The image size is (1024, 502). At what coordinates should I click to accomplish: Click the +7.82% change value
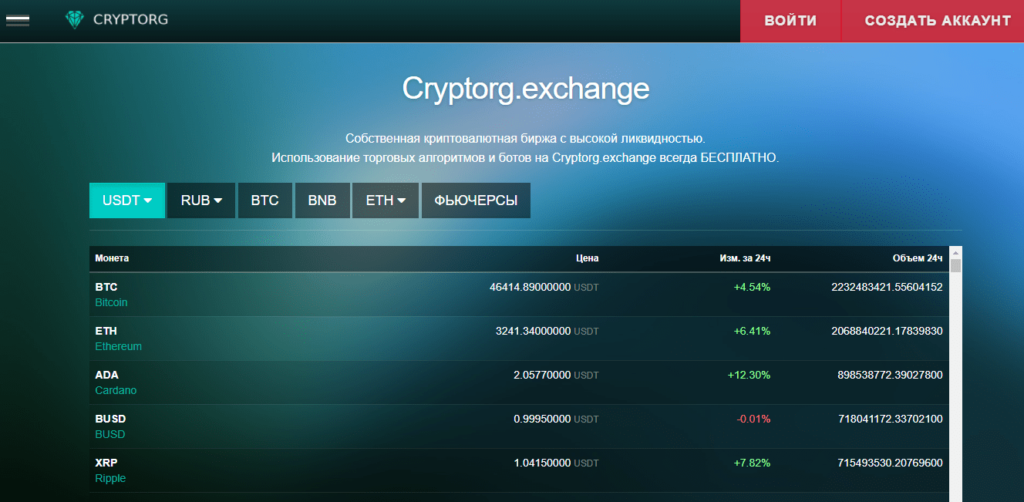pyautogui.click(x=752, y=463)
